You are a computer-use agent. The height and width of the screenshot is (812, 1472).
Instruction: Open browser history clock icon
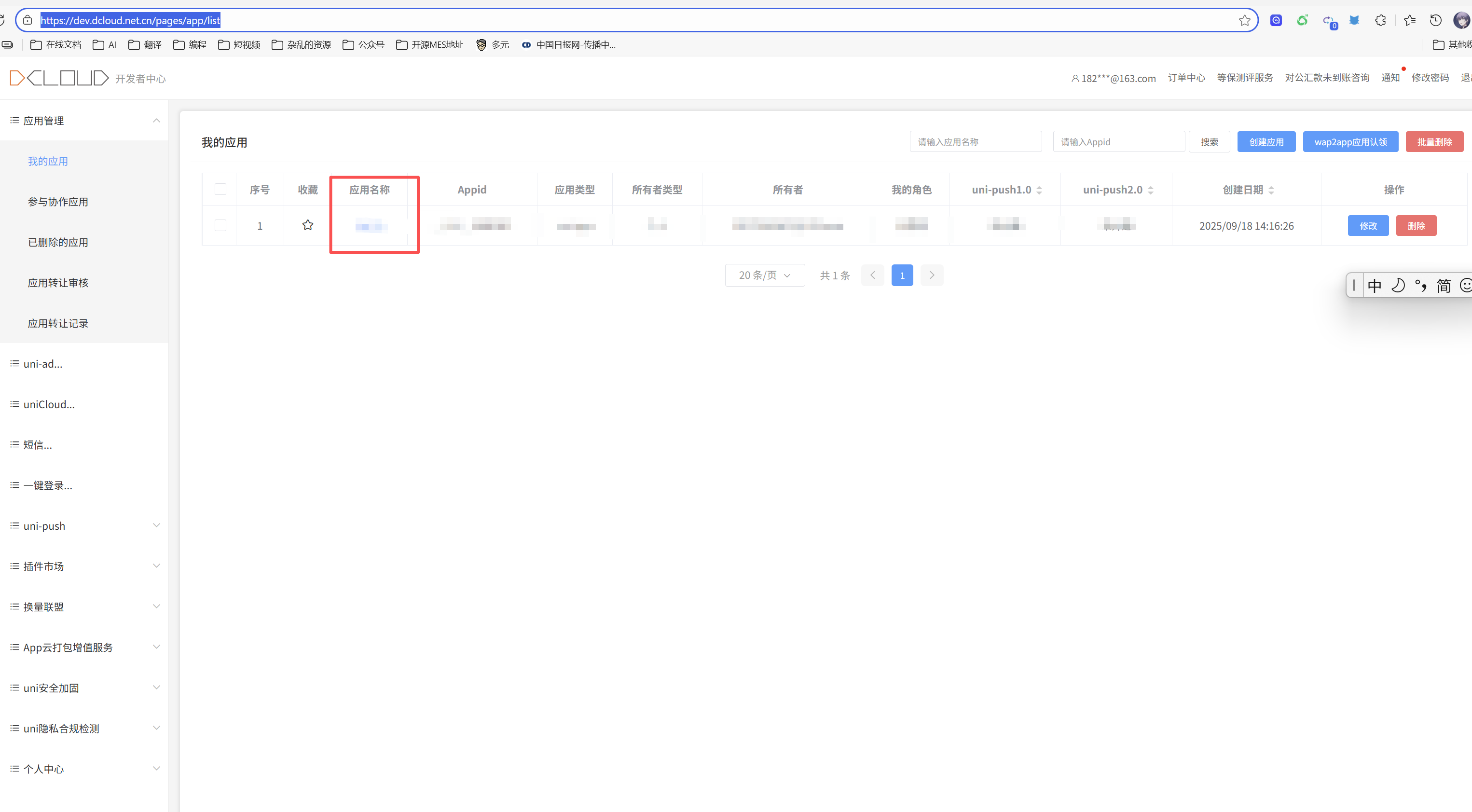(x=1435, y=21)
